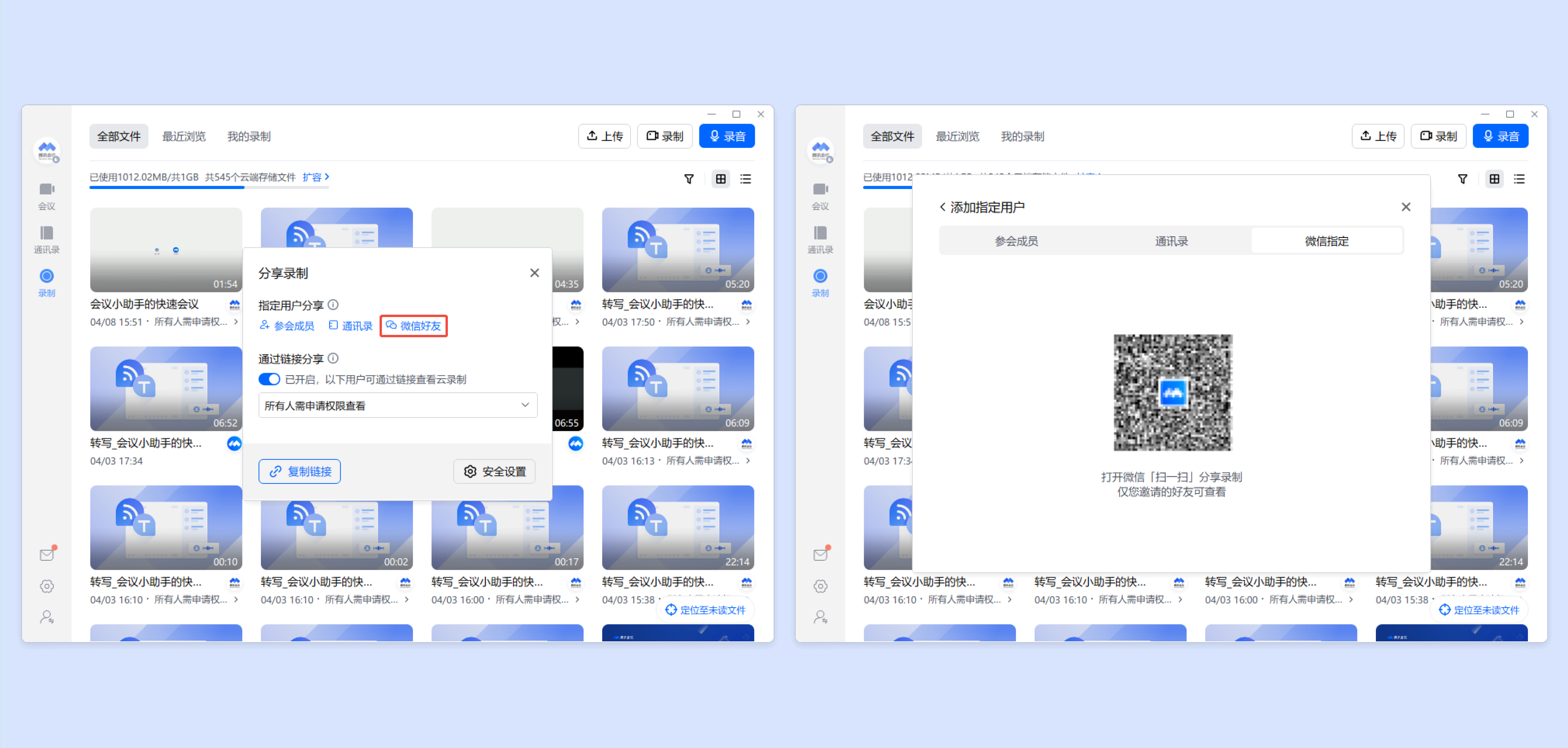Switch to grid view in left window

721,179
